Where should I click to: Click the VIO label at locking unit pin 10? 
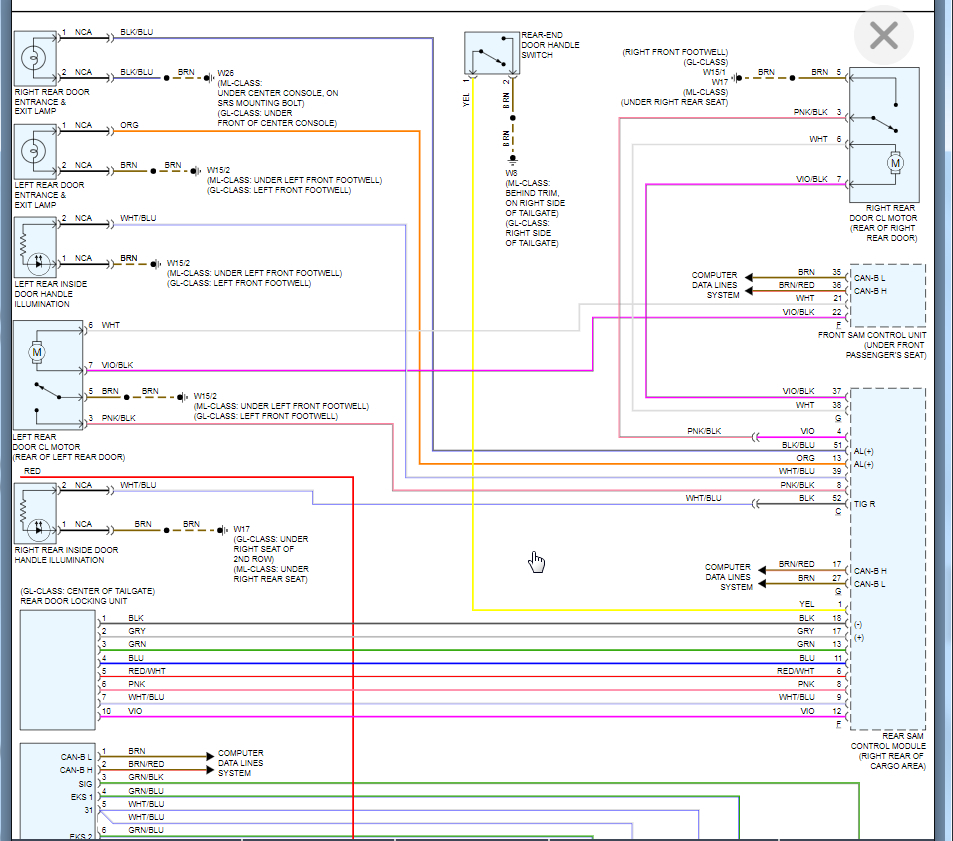(135, 711)
